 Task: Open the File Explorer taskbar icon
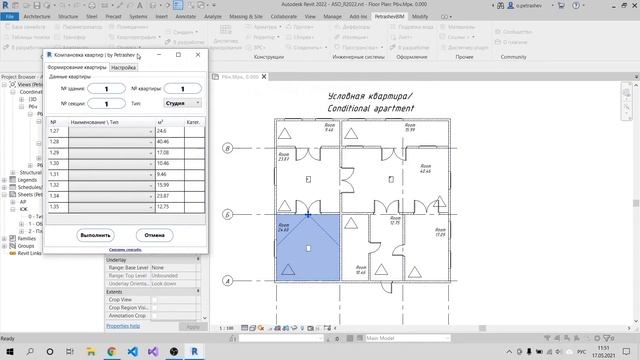click(x=91, y=351)
